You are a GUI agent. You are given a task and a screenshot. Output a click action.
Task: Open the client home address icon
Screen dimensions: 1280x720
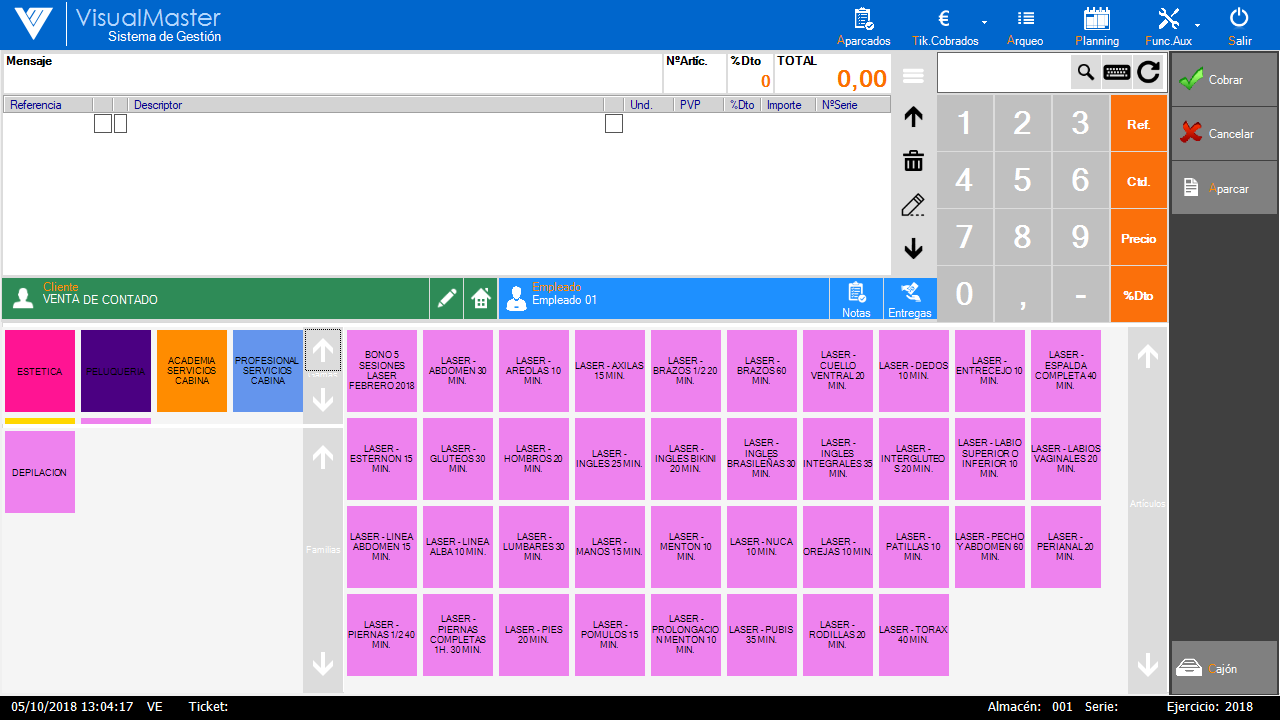pos(481,298)
